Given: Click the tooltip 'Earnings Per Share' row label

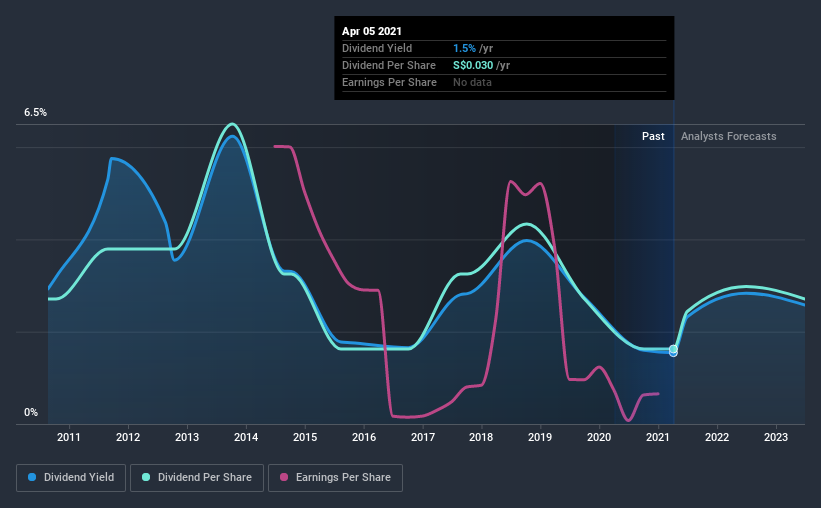Looking at the screenshot, I should click(x=390, y=82).
